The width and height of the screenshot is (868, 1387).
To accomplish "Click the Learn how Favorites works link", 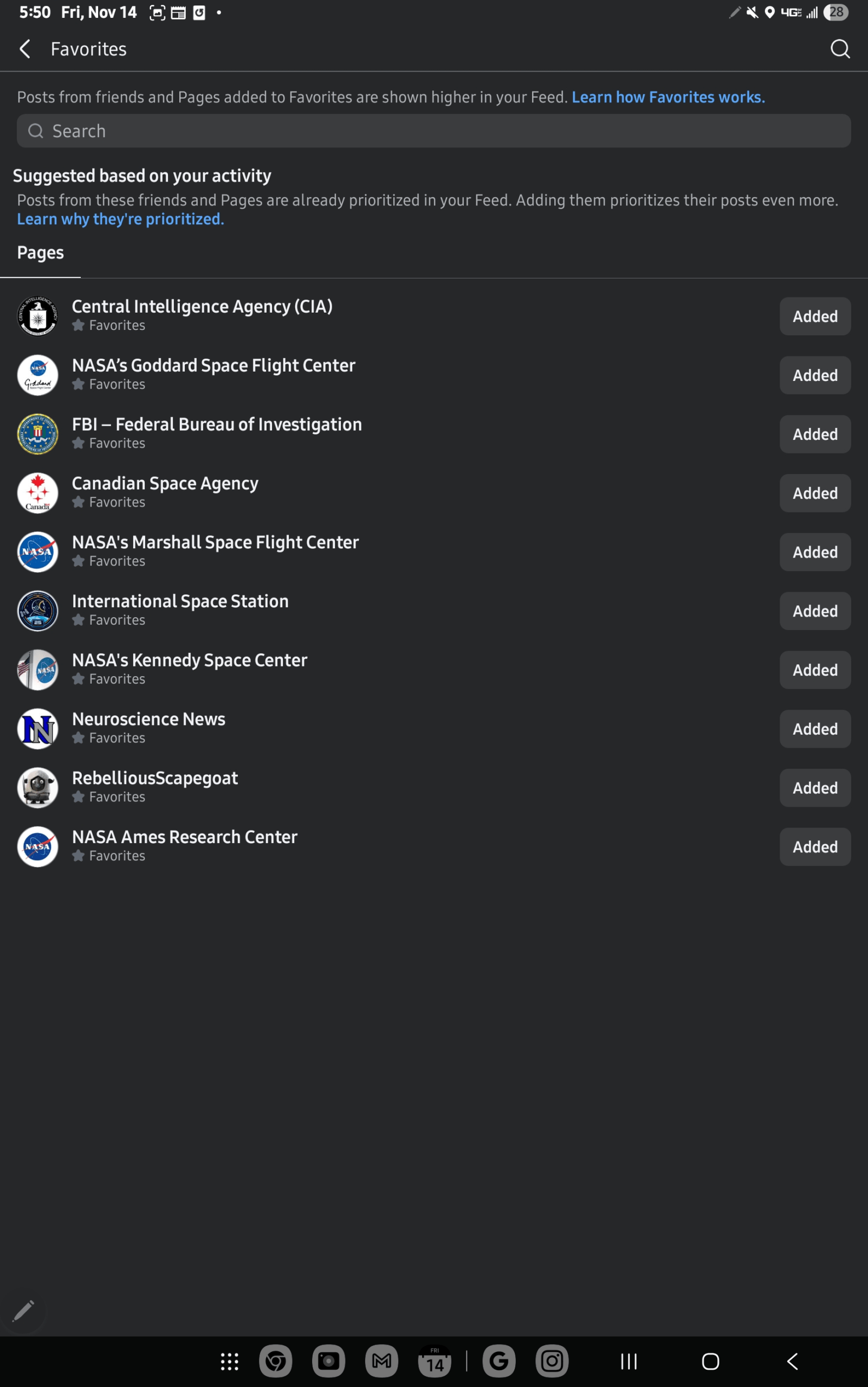I will pos(668,98).
